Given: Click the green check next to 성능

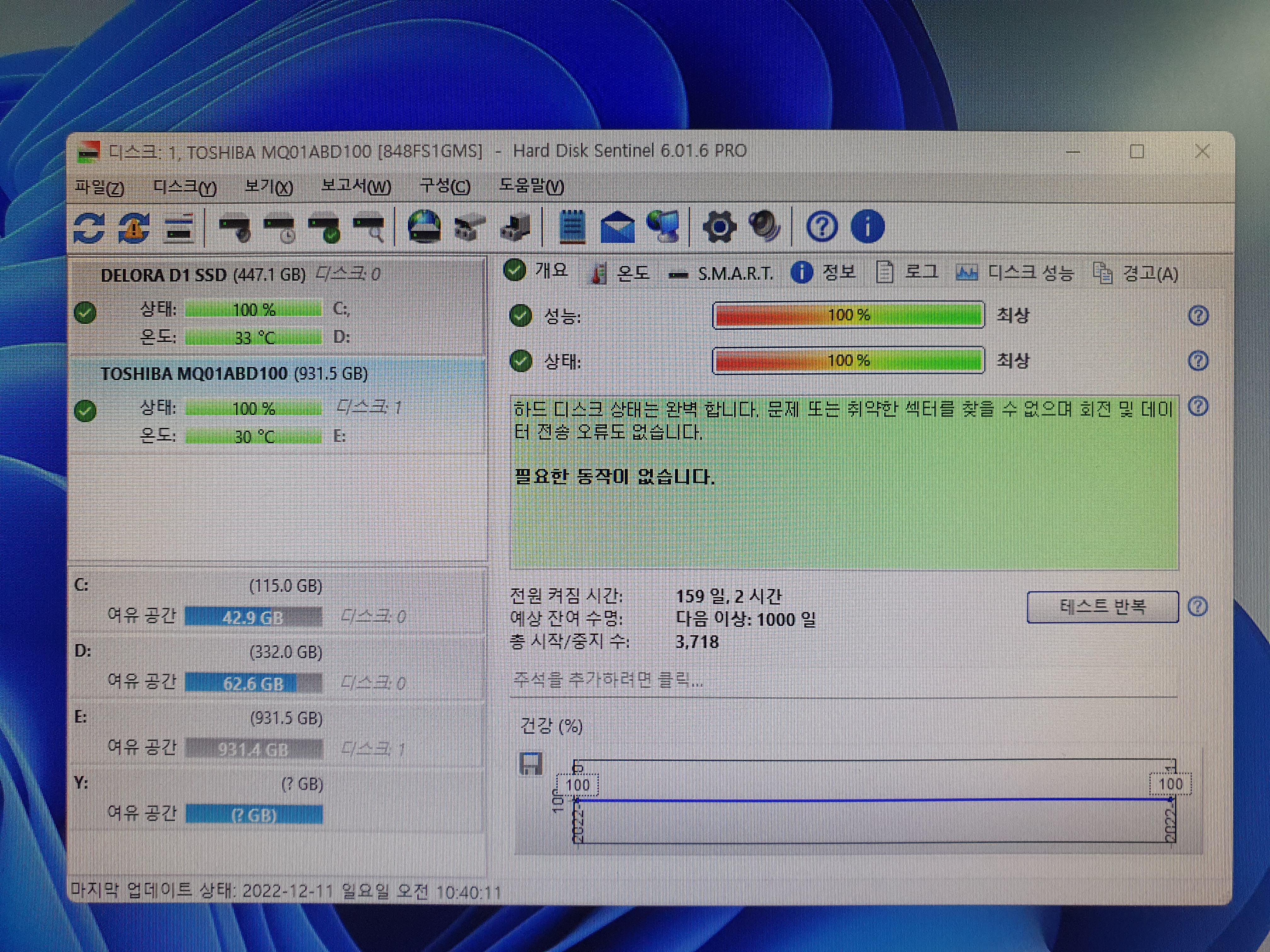Looking at the screenshot, I should coord(521,316).
